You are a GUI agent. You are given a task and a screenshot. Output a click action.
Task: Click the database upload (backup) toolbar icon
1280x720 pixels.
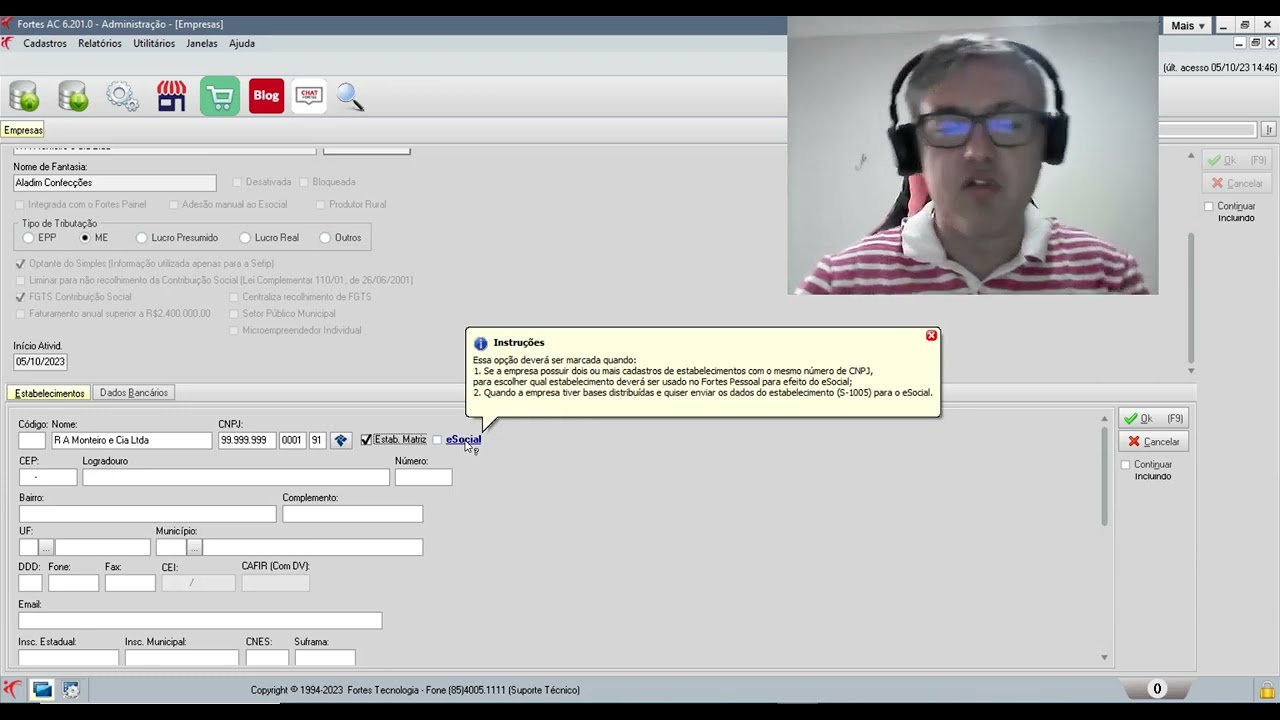(24, 96)
